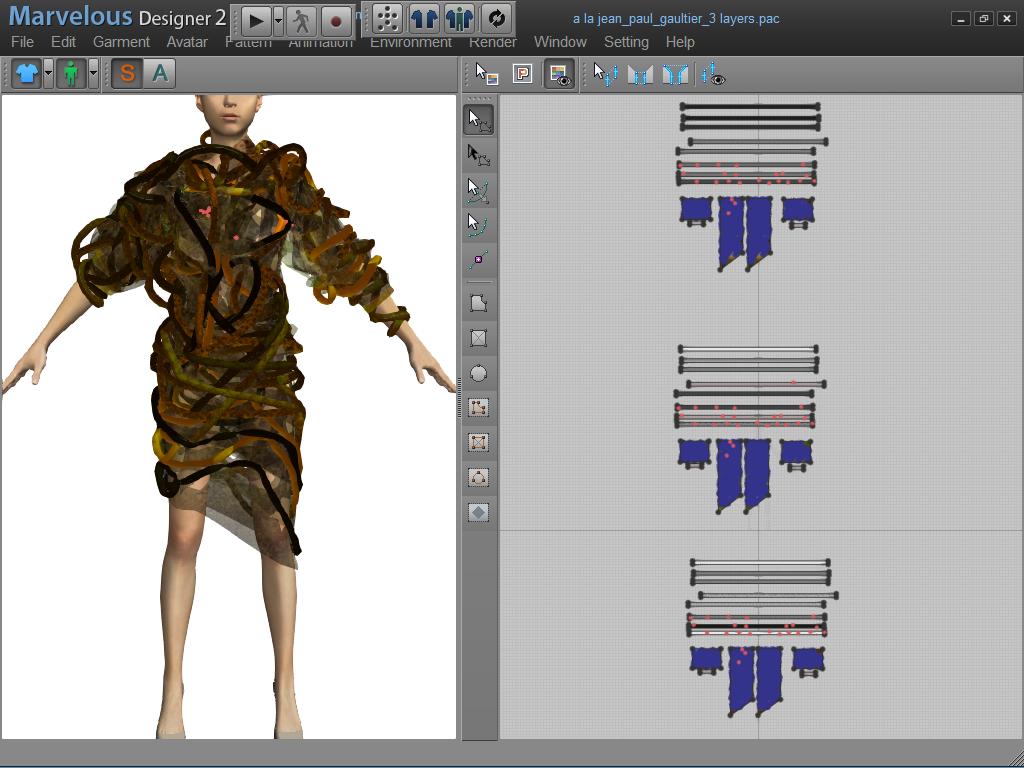Select the Add Point on line tool
The image size is (1024, 768).
(479, 260)
